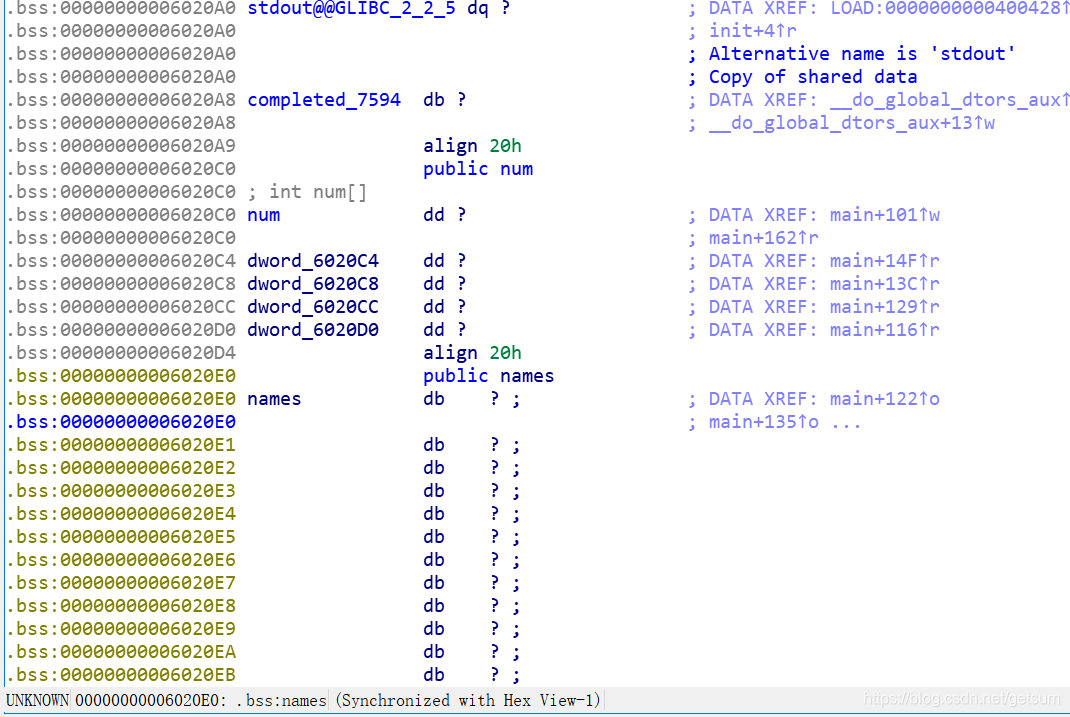Click address .bss:00000000006020E8
The width and height of the screenshot is (1070, 717).
tap(121, 606)
